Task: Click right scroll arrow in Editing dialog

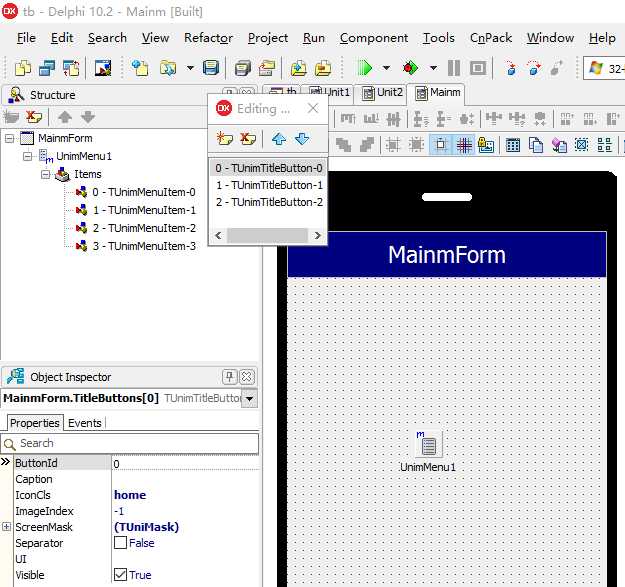Action: click(317, 236)
